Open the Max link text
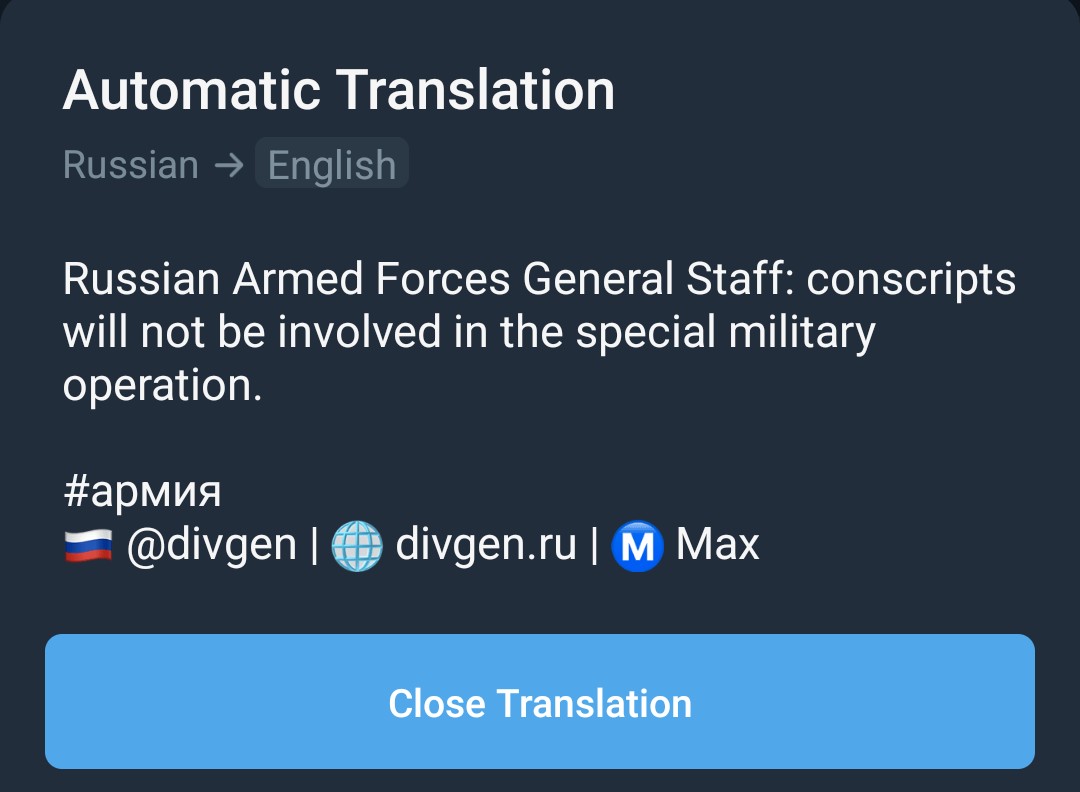The height and width of the screenshot is (792, 1080). (x=717, y=545)
